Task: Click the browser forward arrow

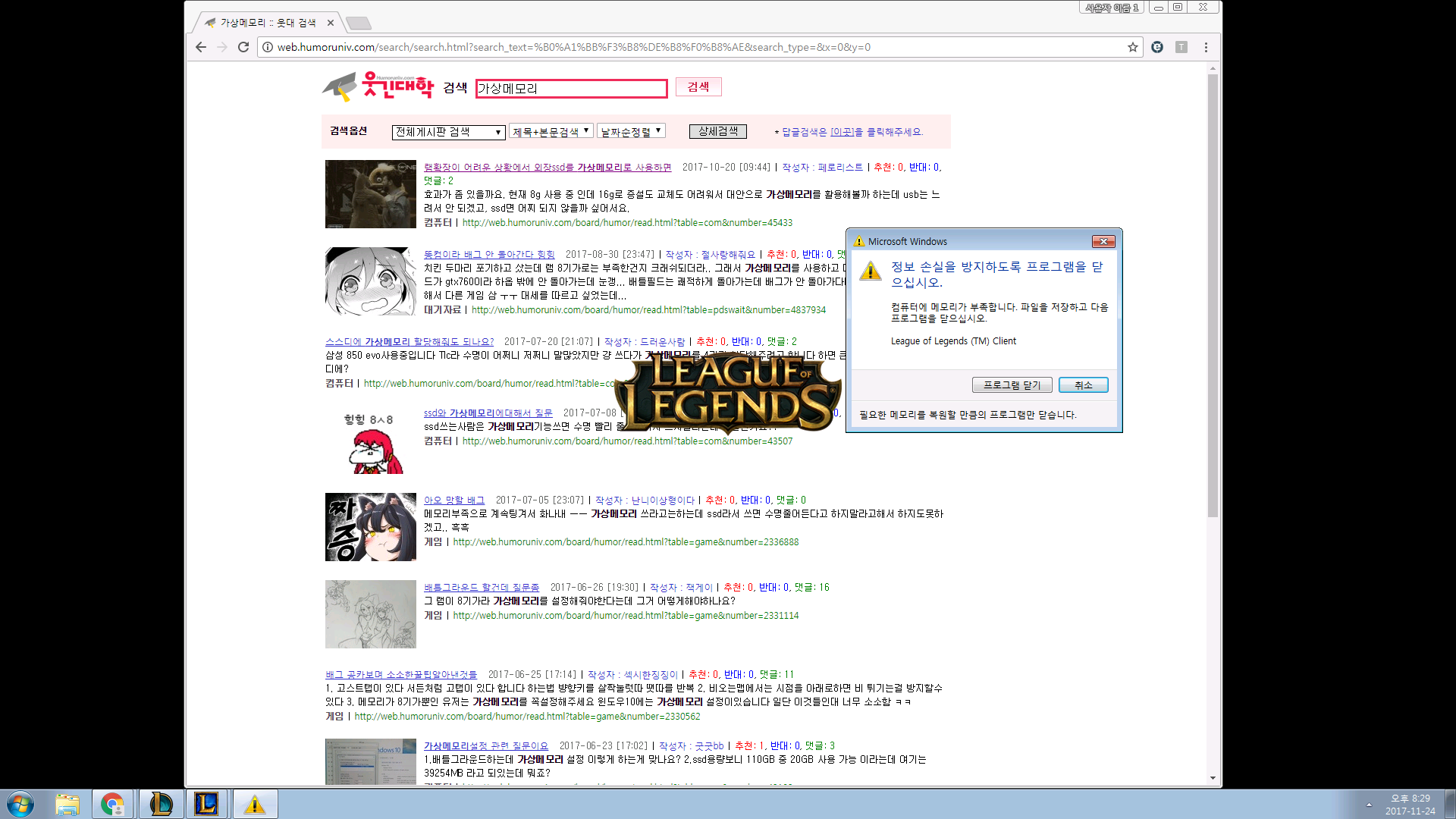Action: coord(222,47)
